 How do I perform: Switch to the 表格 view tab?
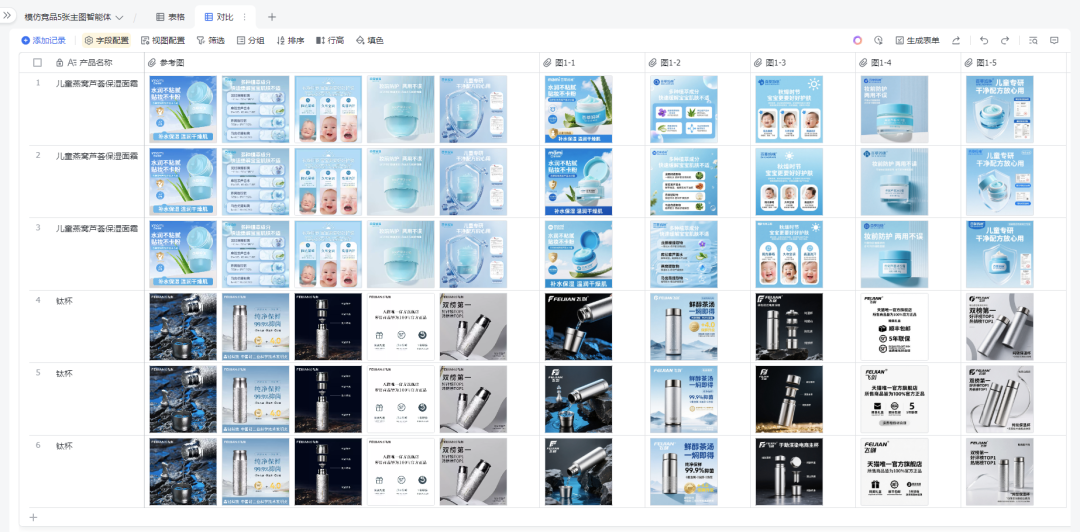point(170,17)
